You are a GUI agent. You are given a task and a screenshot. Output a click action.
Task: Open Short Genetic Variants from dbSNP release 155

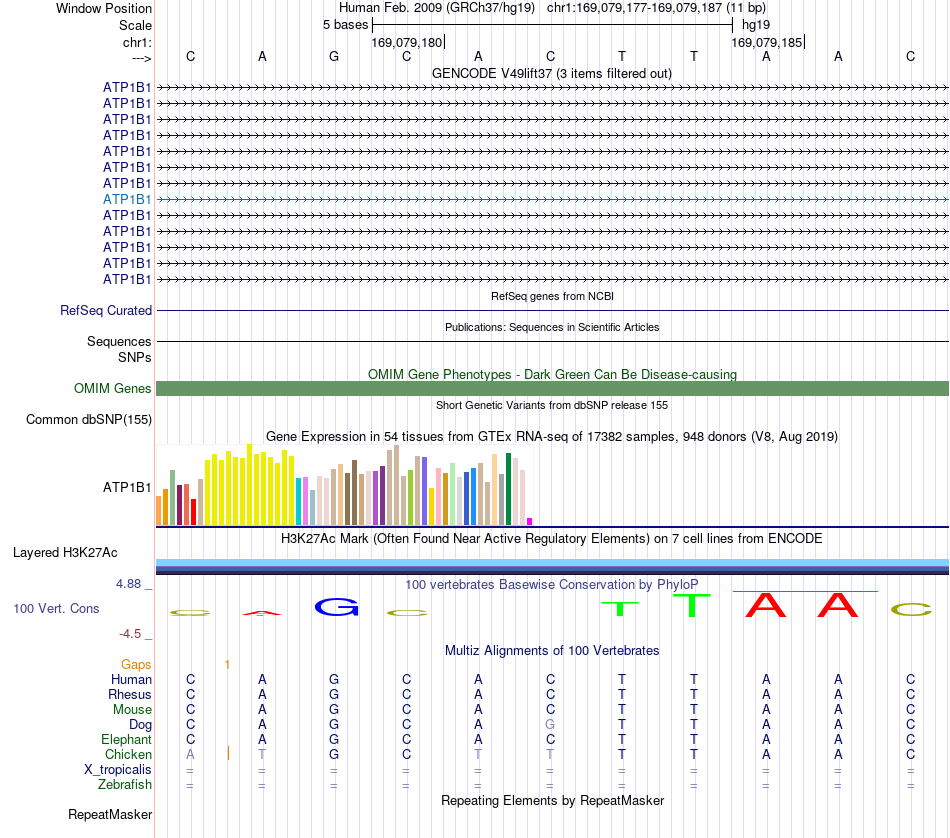point(552,405)
